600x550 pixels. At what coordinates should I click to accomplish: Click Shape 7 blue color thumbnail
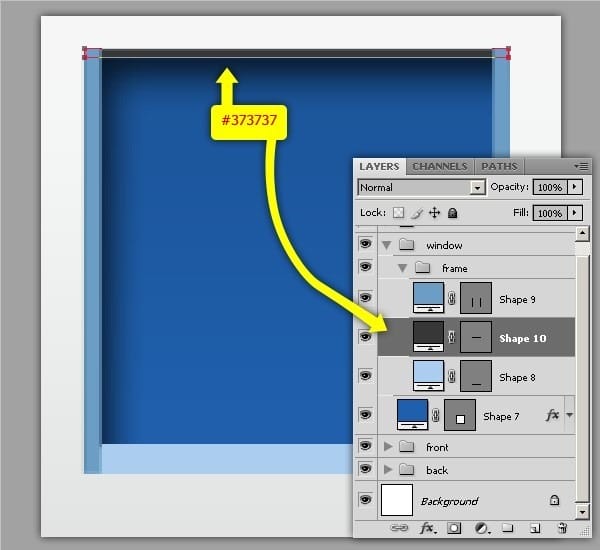(412, 415)
